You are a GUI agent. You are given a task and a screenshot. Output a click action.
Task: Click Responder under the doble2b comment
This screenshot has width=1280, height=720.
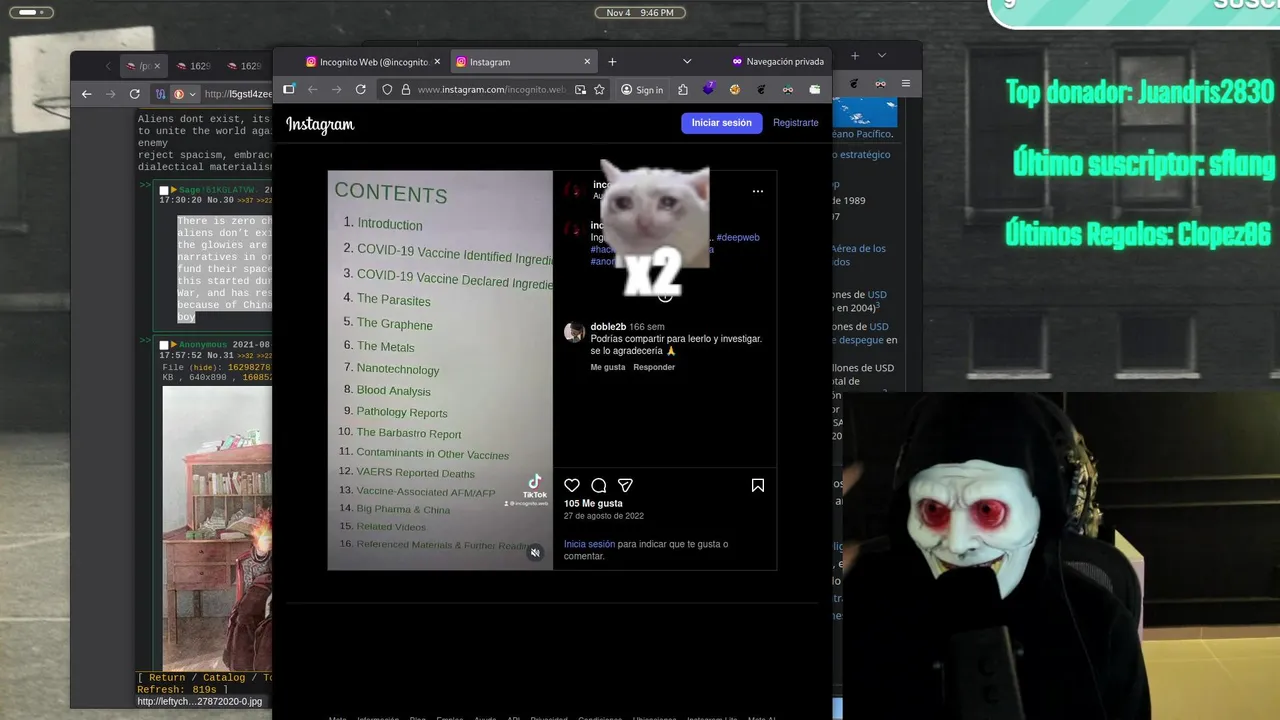click(x=654, y=367)
